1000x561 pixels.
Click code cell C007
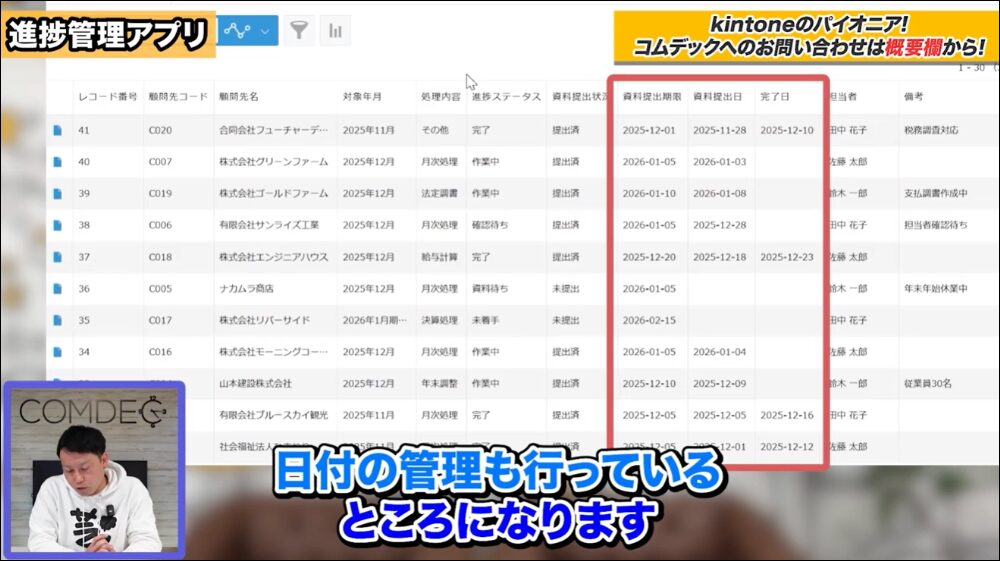[160, 162]
